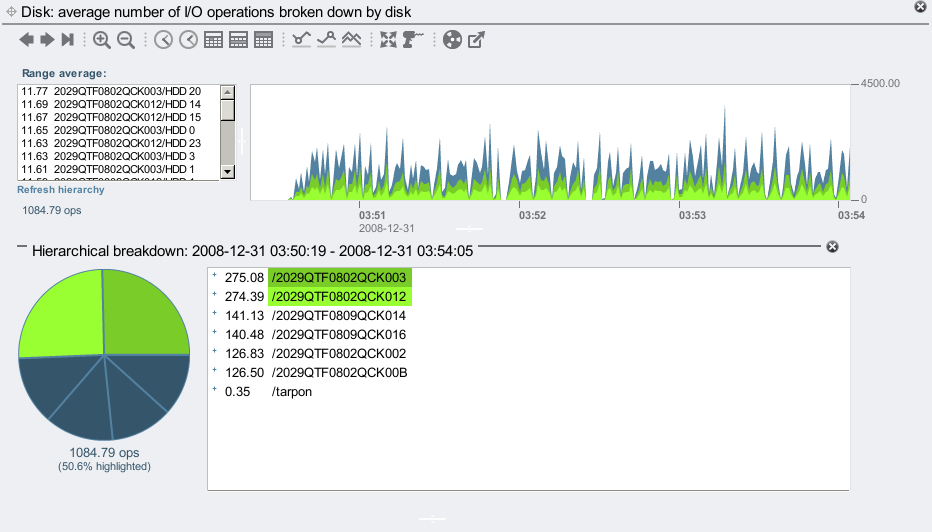The image size is (932, 532).
Task: Jump to the current time with skip-to-end
Action: coord(67,40)
